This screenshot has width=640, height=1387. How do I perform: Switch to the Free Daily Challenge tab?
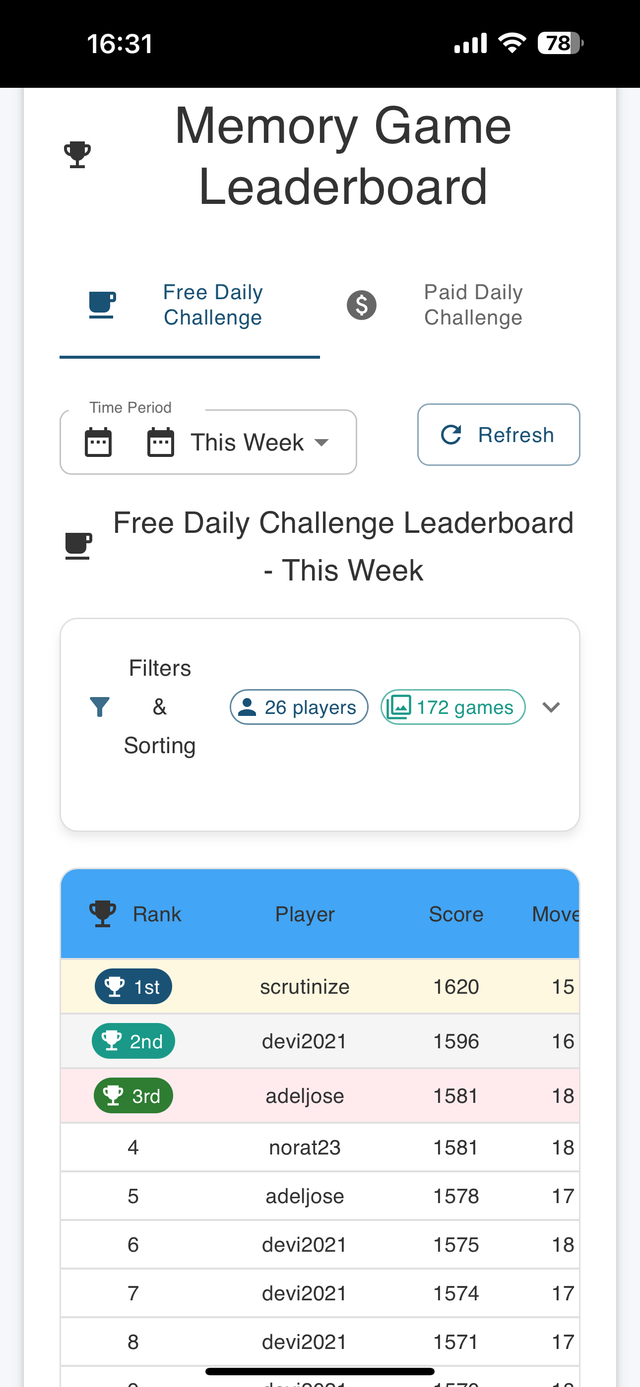pos(190,305)
